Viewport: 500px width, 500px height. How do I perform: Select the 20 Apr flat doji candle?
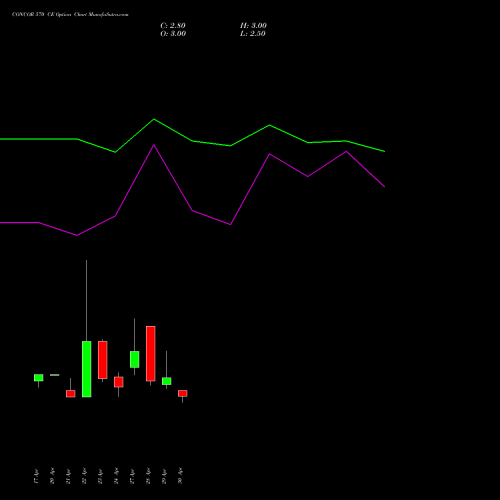55,375
